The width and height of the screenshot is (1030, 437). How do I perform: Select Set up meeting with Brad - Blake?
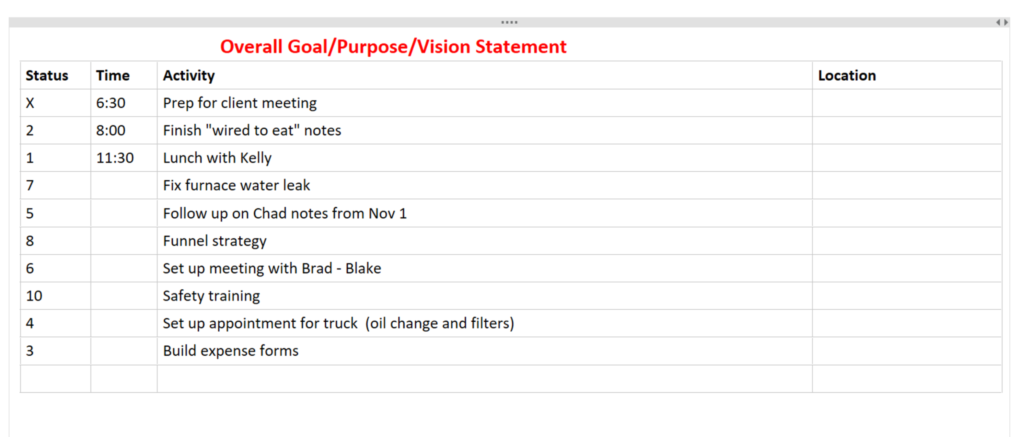[x=485, y=269]
